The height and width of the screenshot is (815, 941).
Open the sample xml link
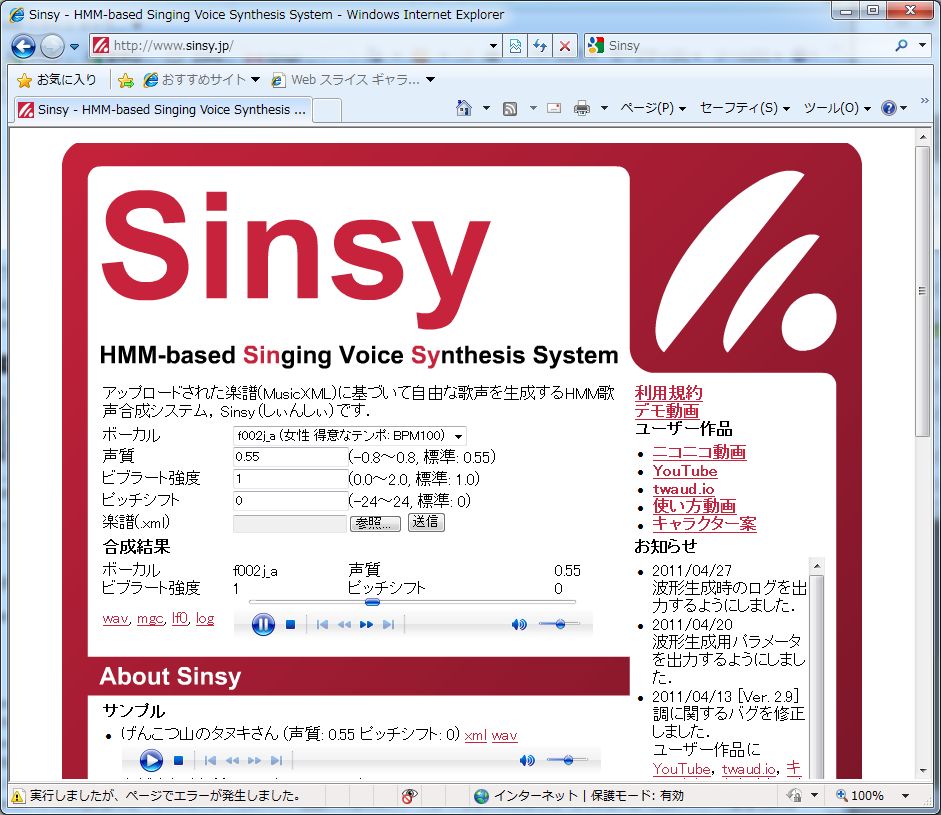(475, 735)
